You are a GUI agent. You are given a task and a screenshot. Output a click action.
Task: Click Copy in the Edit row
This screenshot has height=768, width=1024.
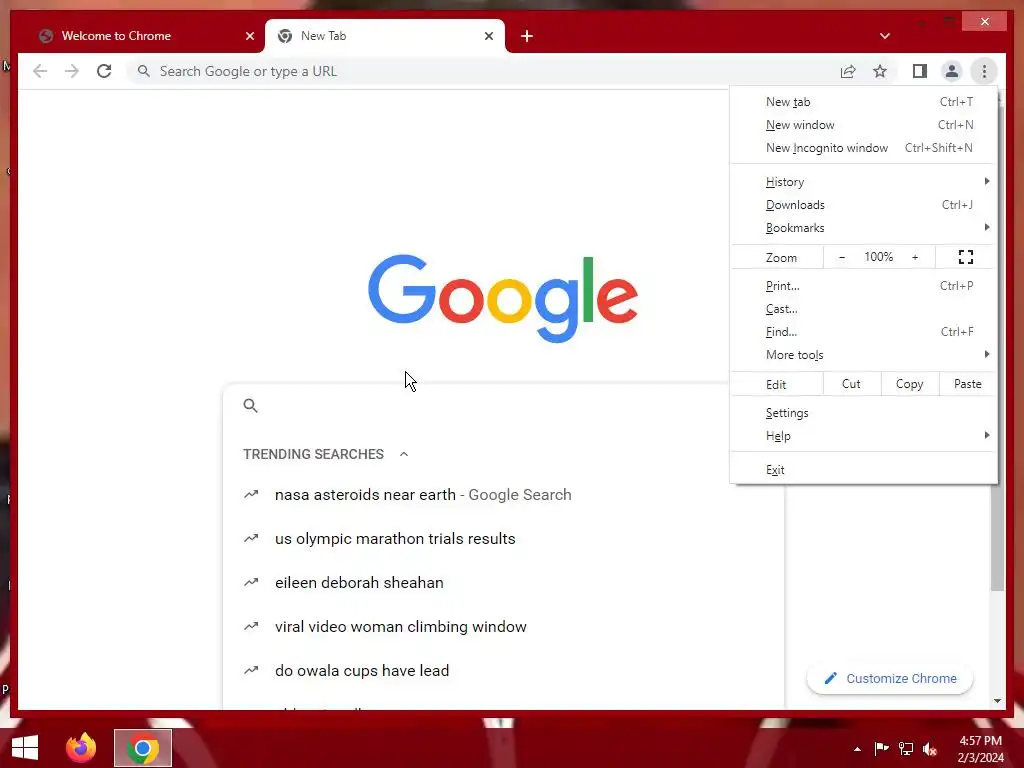coord(910,384)
